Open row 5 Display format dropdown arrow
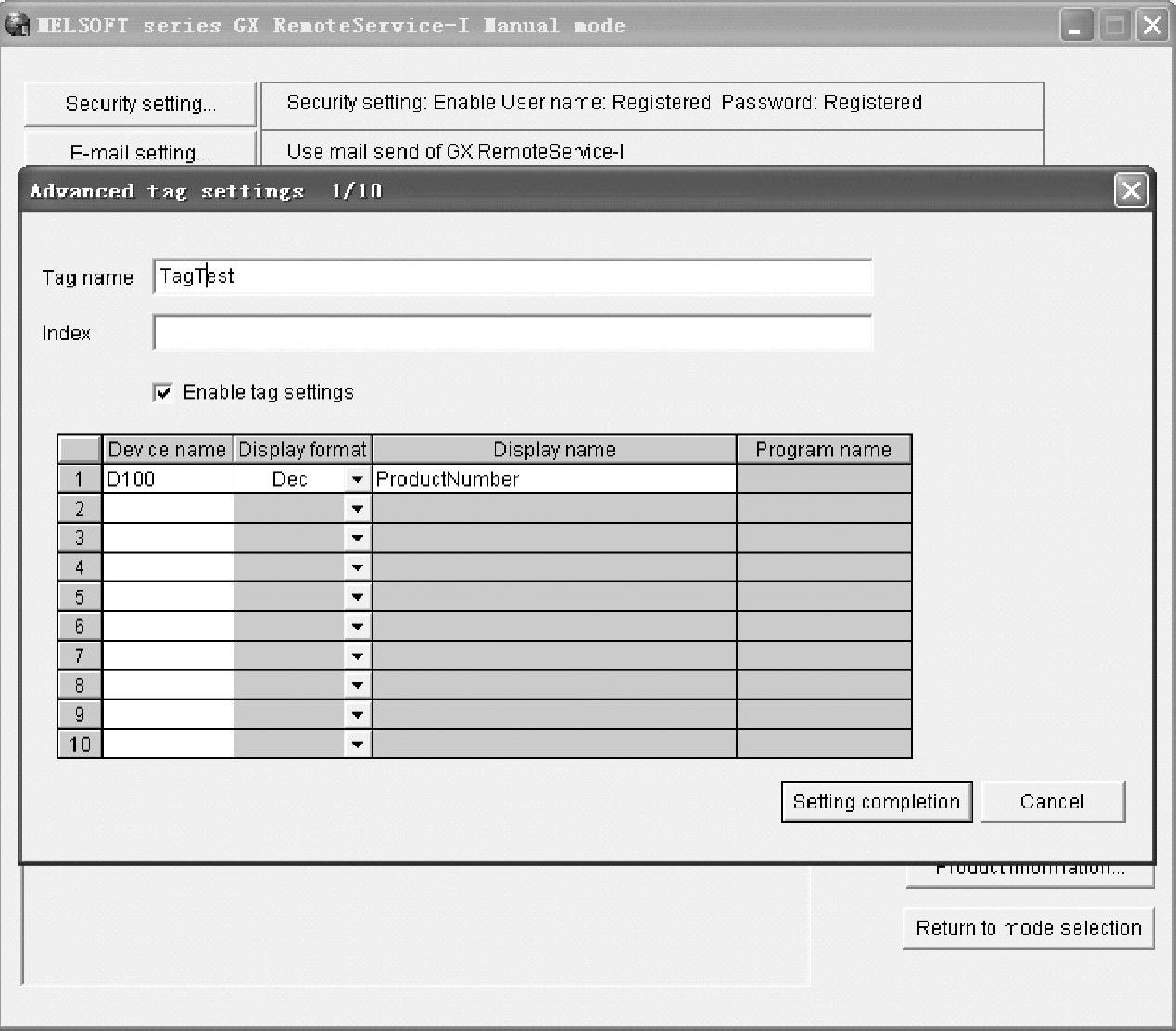 pos(357,597)
